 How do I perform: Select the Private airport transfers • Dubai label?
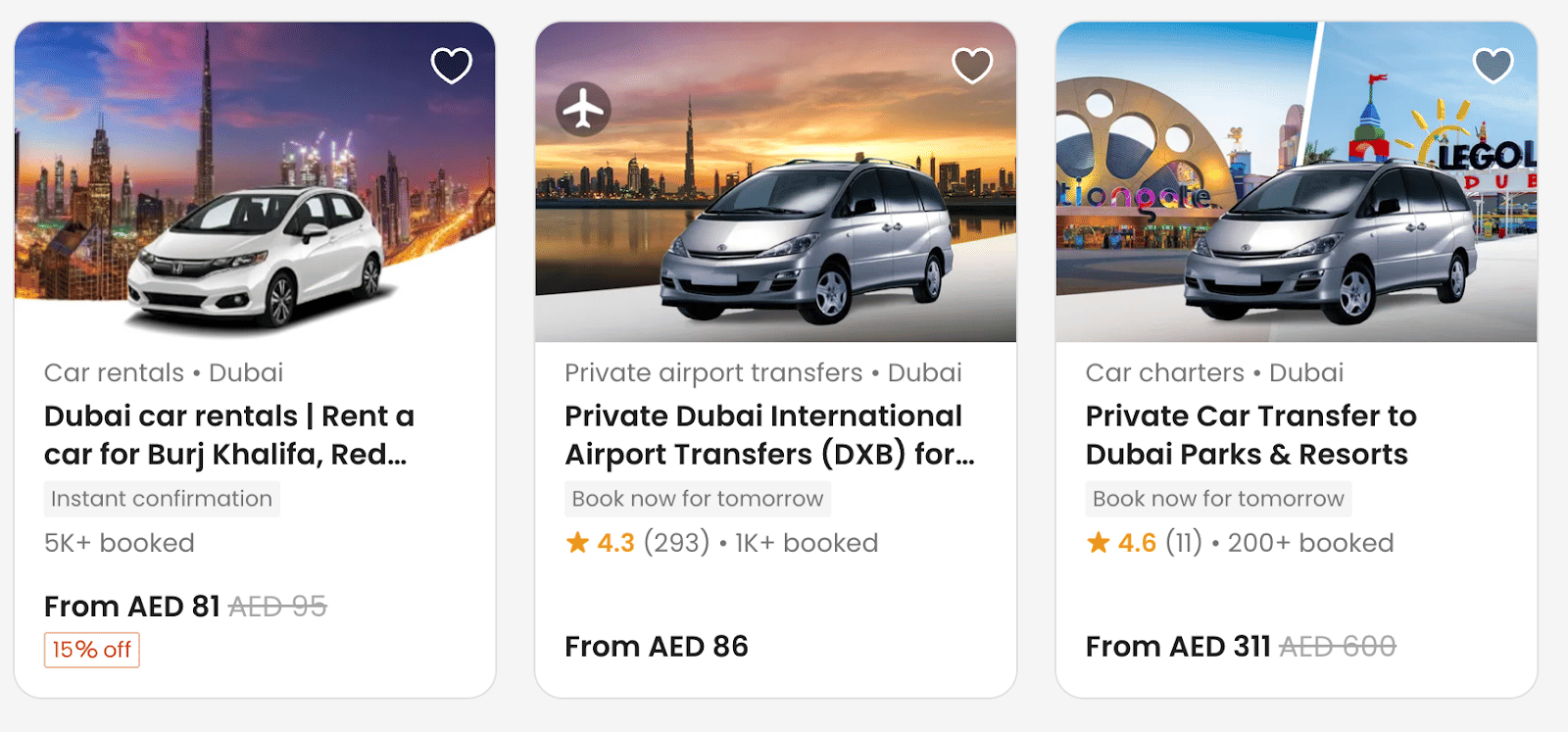(x=762, y=373)
